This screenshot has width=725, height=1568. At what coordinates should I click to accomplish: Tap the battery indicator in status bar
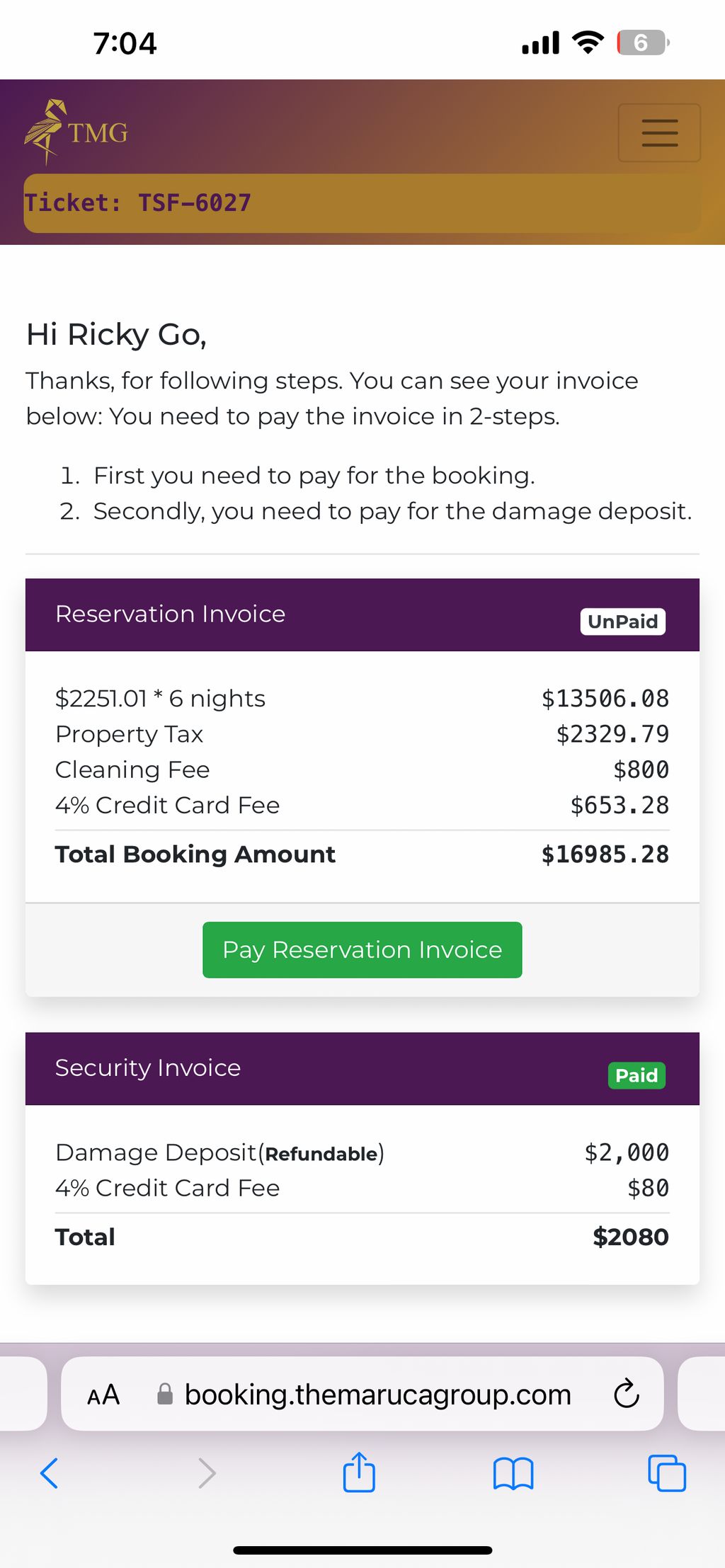643,42
